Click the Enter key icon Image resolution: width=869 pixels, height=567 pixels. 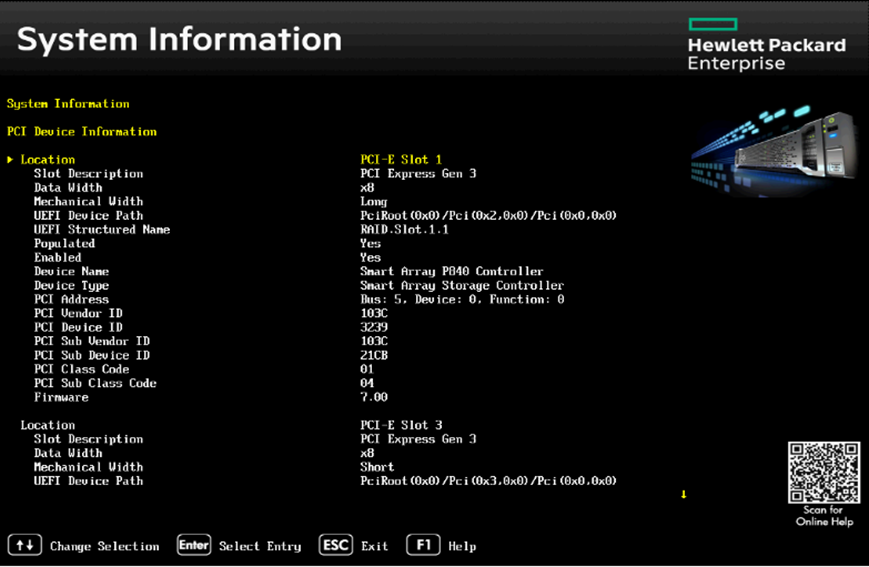pos(194,545)
